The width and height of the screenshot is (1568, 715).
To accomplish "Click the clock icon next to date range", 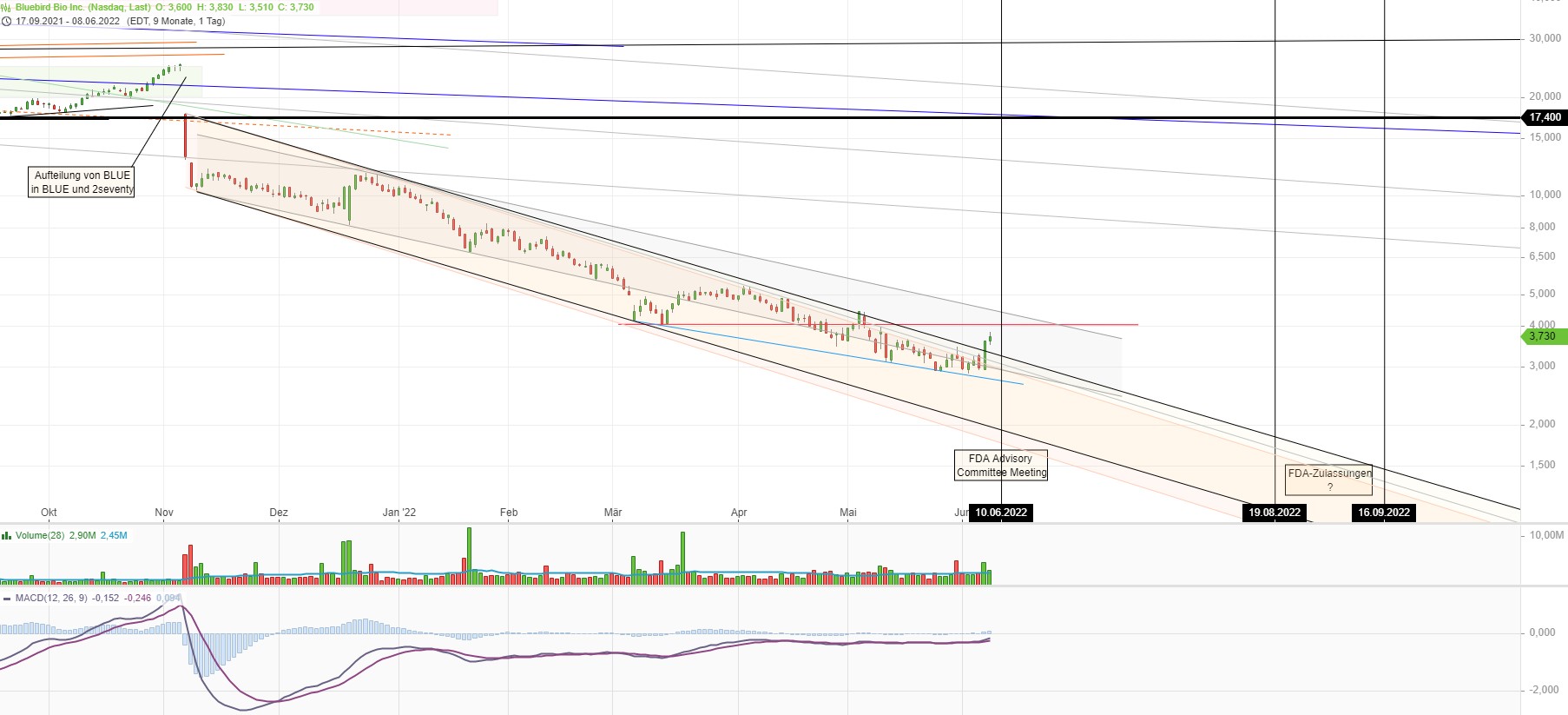I will (x=6, y=21).
